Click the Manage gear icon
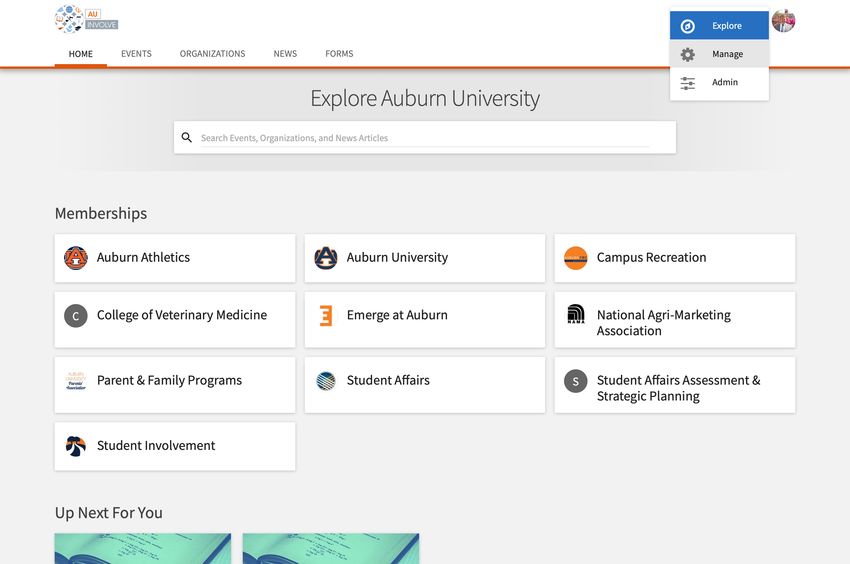This screenshot has width=850, height=564. pyautogui.click(x=687, y=54)
